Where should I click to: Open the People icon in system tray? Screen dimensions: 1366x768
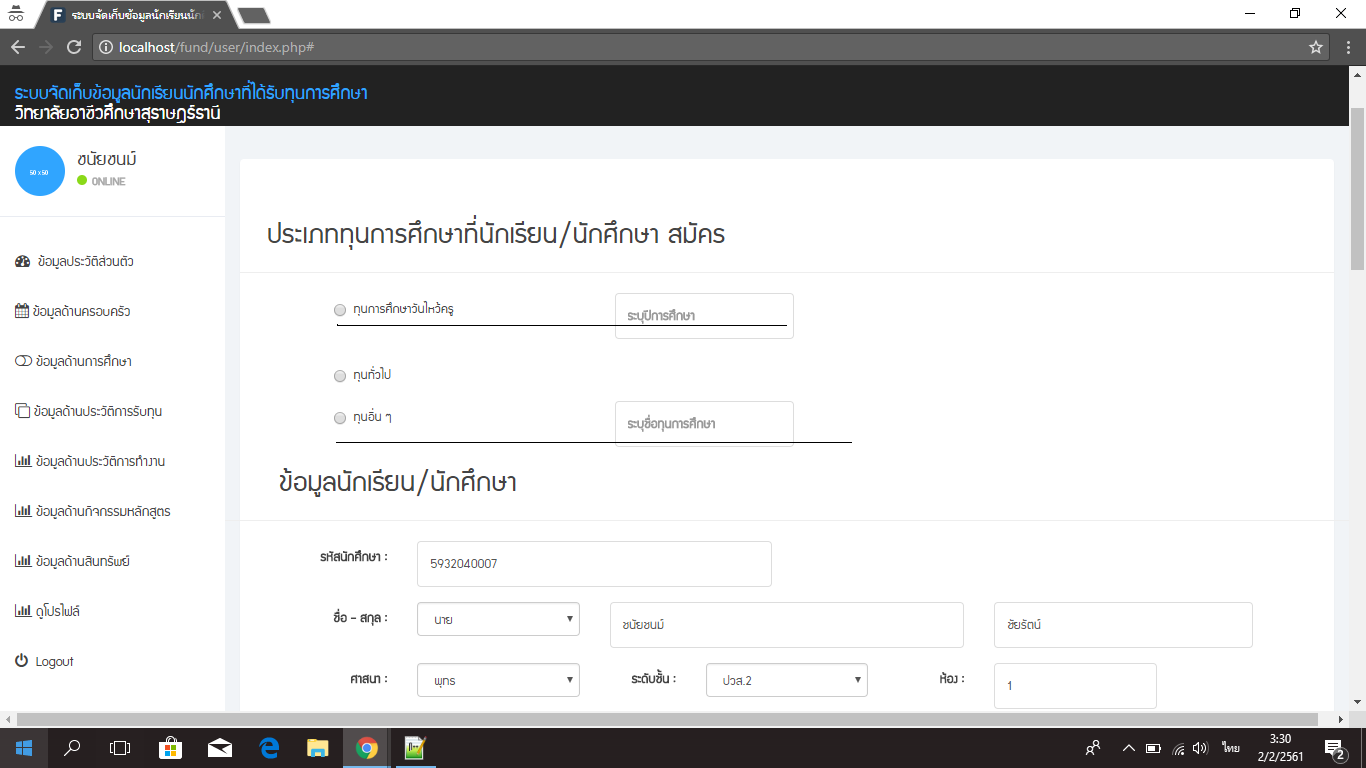(1093, 747)
